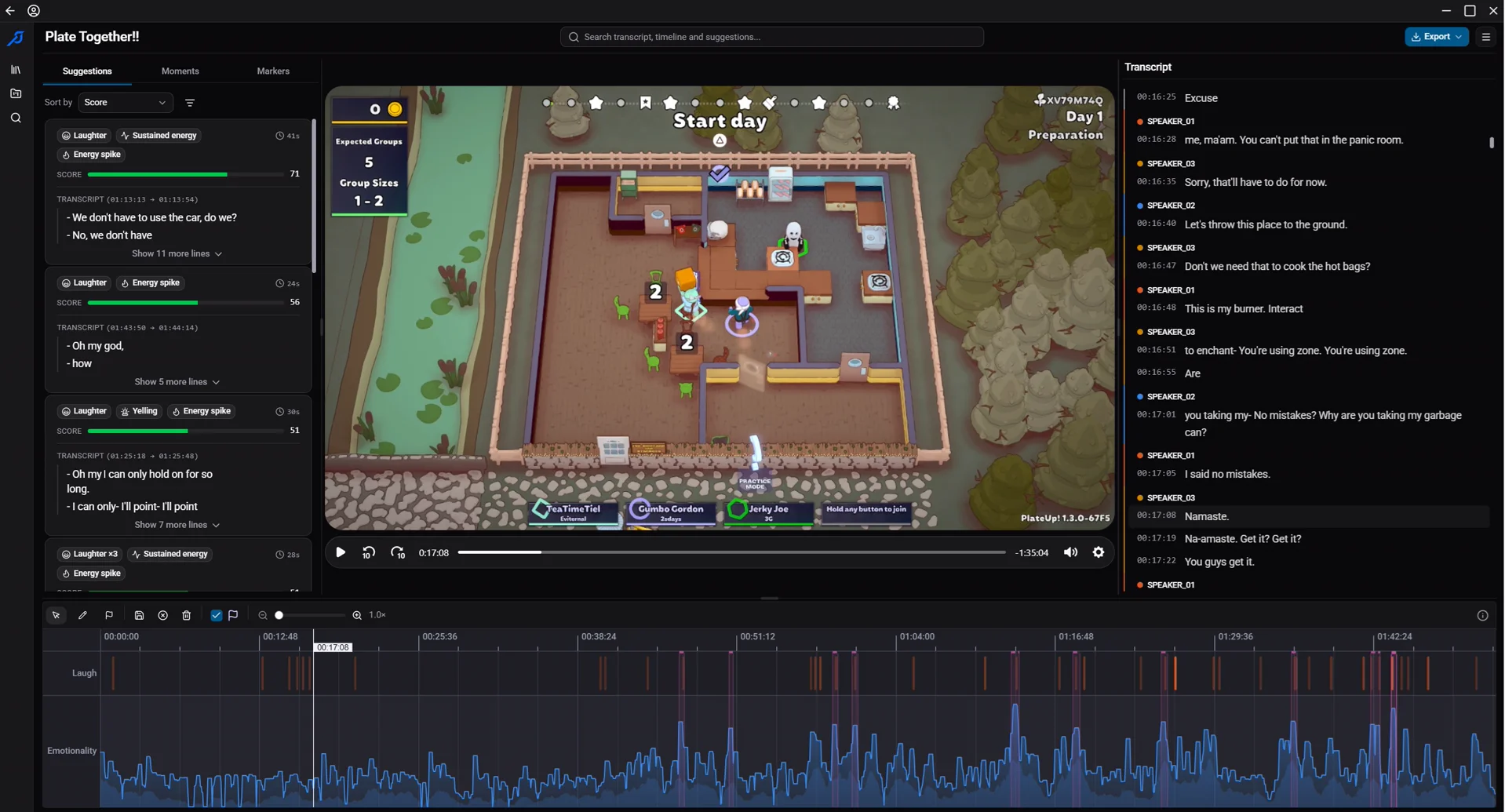Toggle the blue checkbox in timeline toolbar
The width and height of the screenshot is (1505, 812).
coord(217,616)
